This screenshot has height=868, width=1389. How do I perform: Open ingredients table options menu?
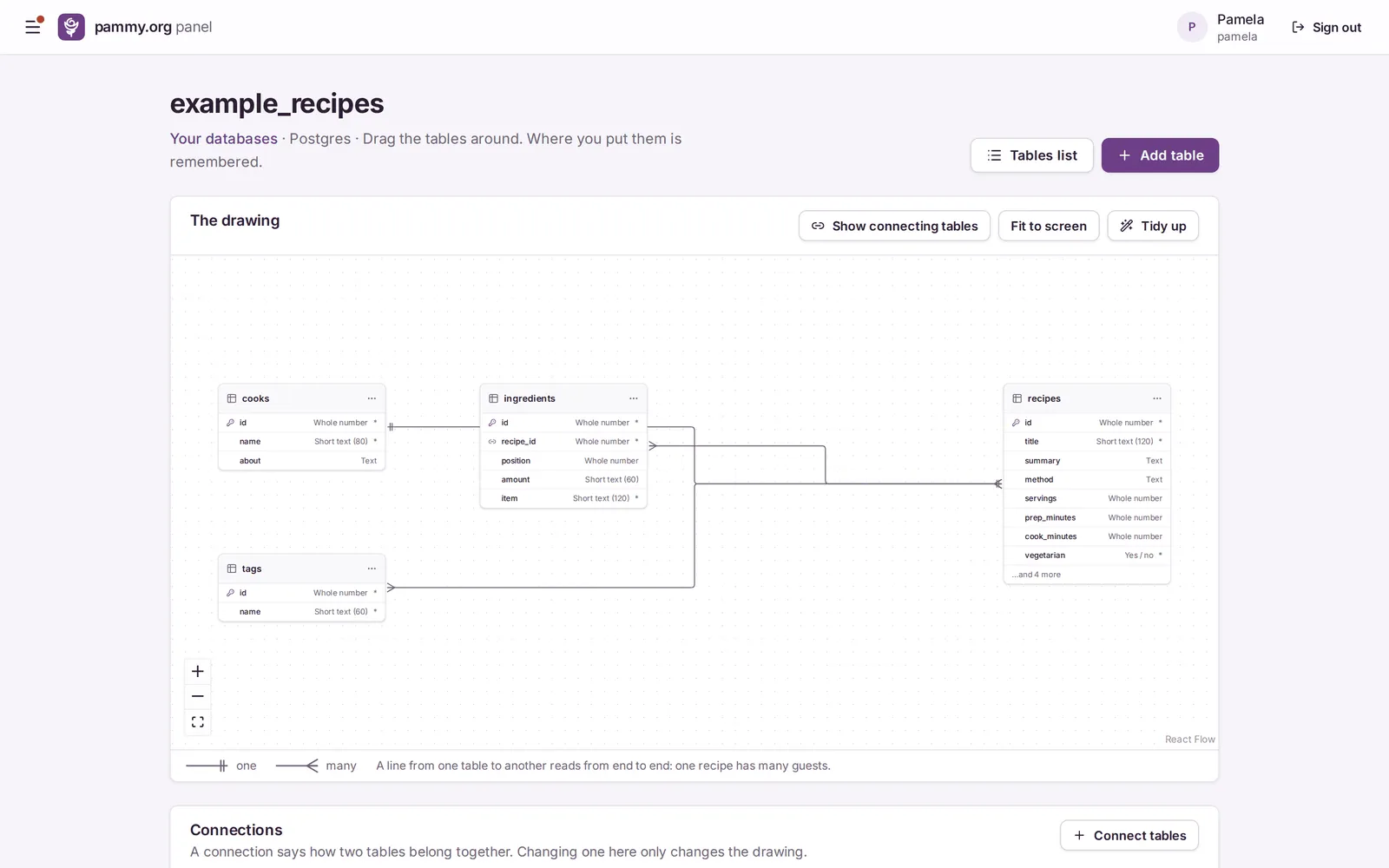pyautogui.click(x=634, y=398)
